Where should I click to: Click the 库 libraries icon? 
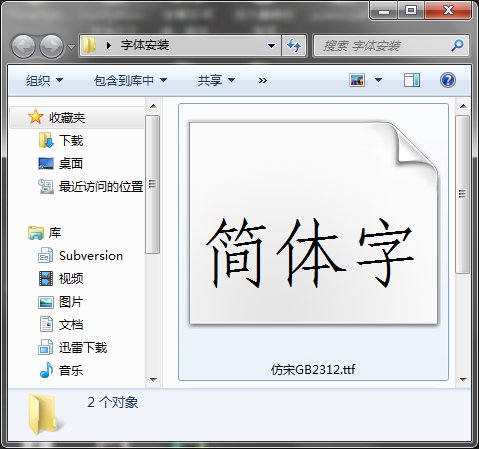coord(36,233)
